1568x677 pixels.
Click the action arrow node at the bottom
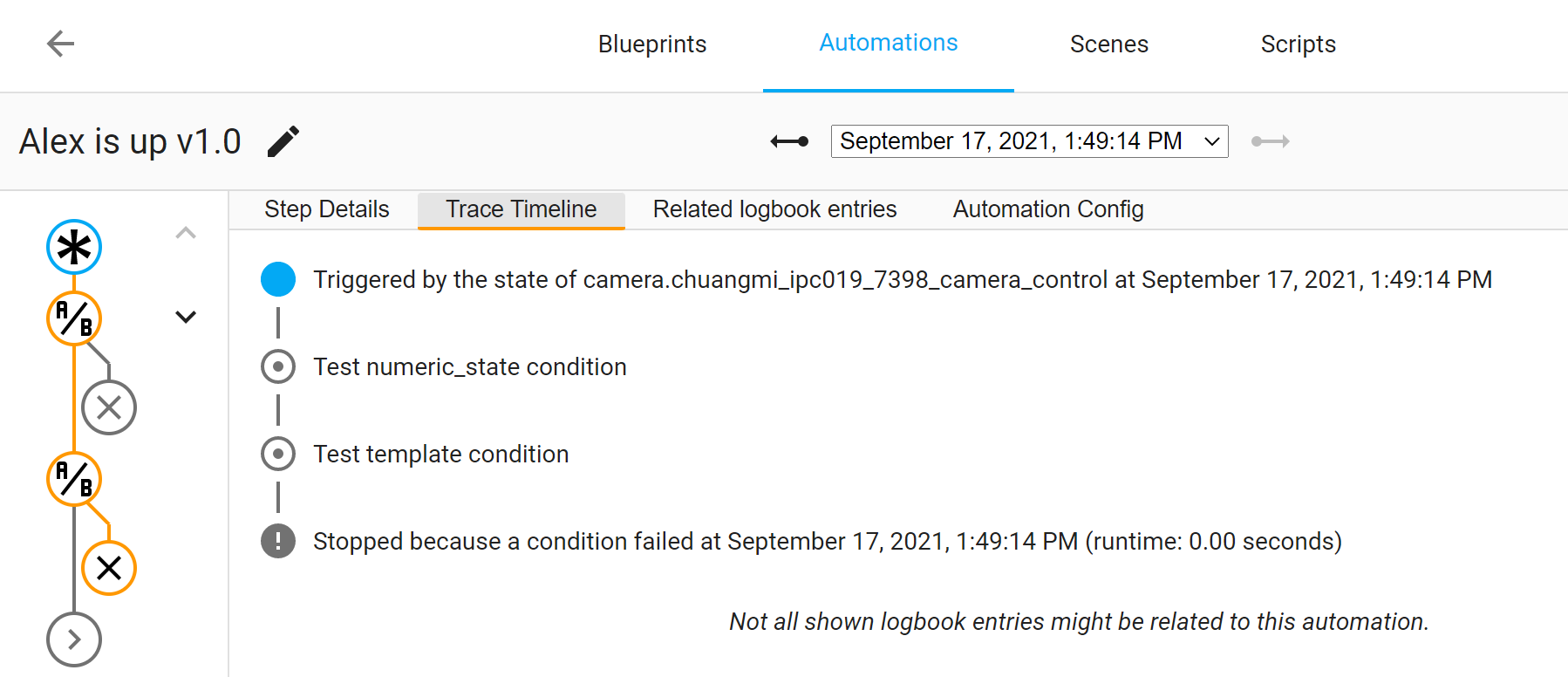click(x=74, y=639)
